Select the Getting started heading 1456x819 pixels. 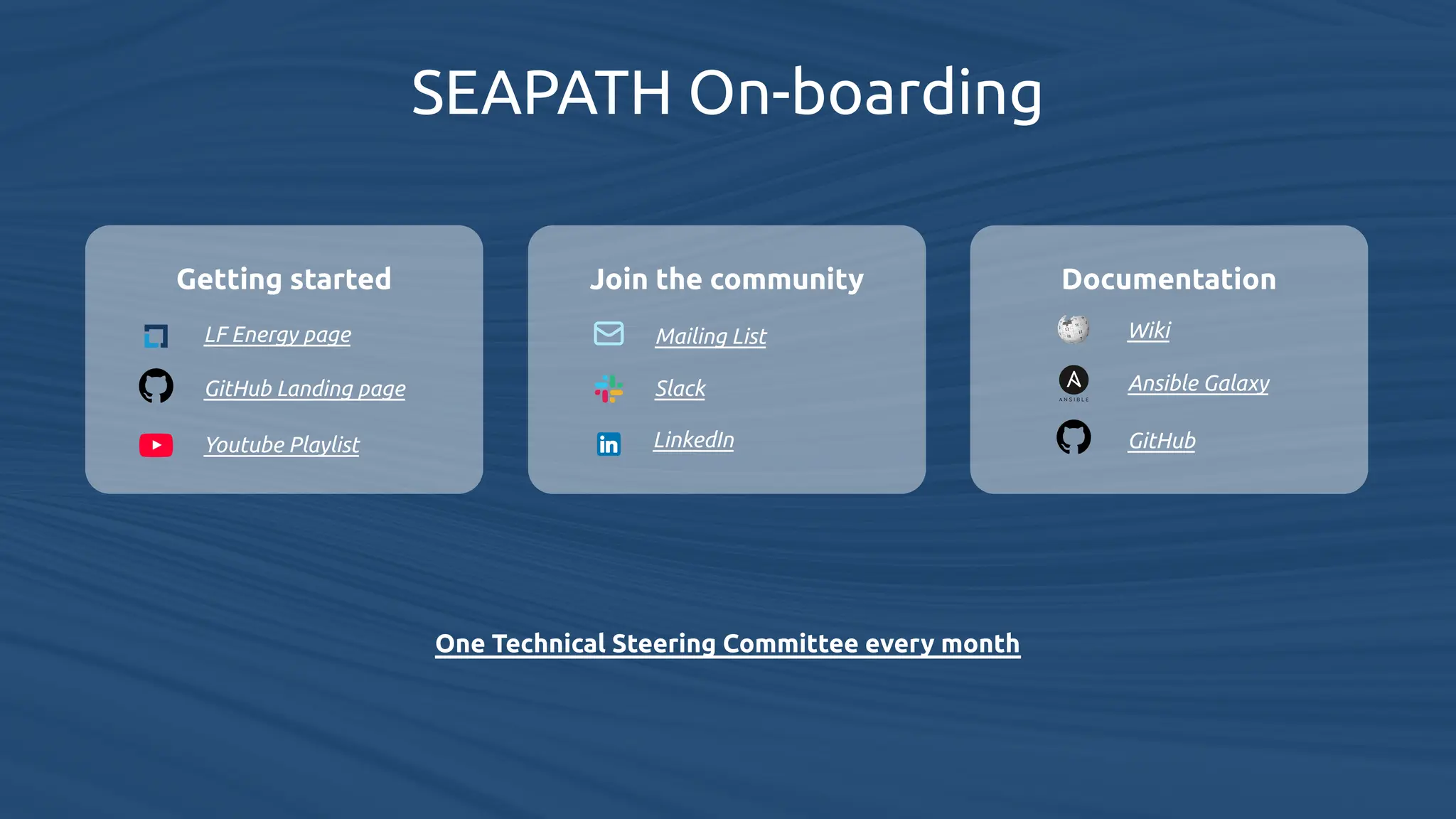point(284,279)
